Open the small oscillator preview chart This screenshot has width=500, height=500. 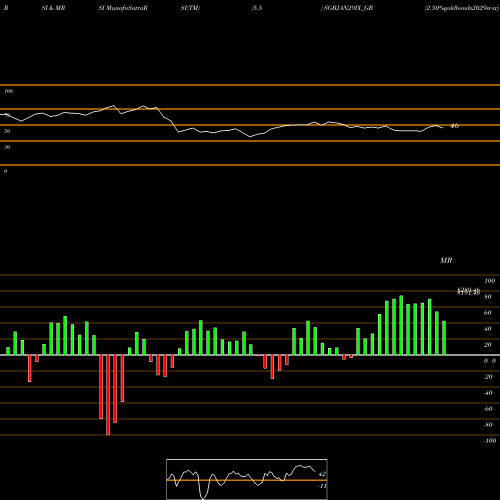(x=247, y=479)
